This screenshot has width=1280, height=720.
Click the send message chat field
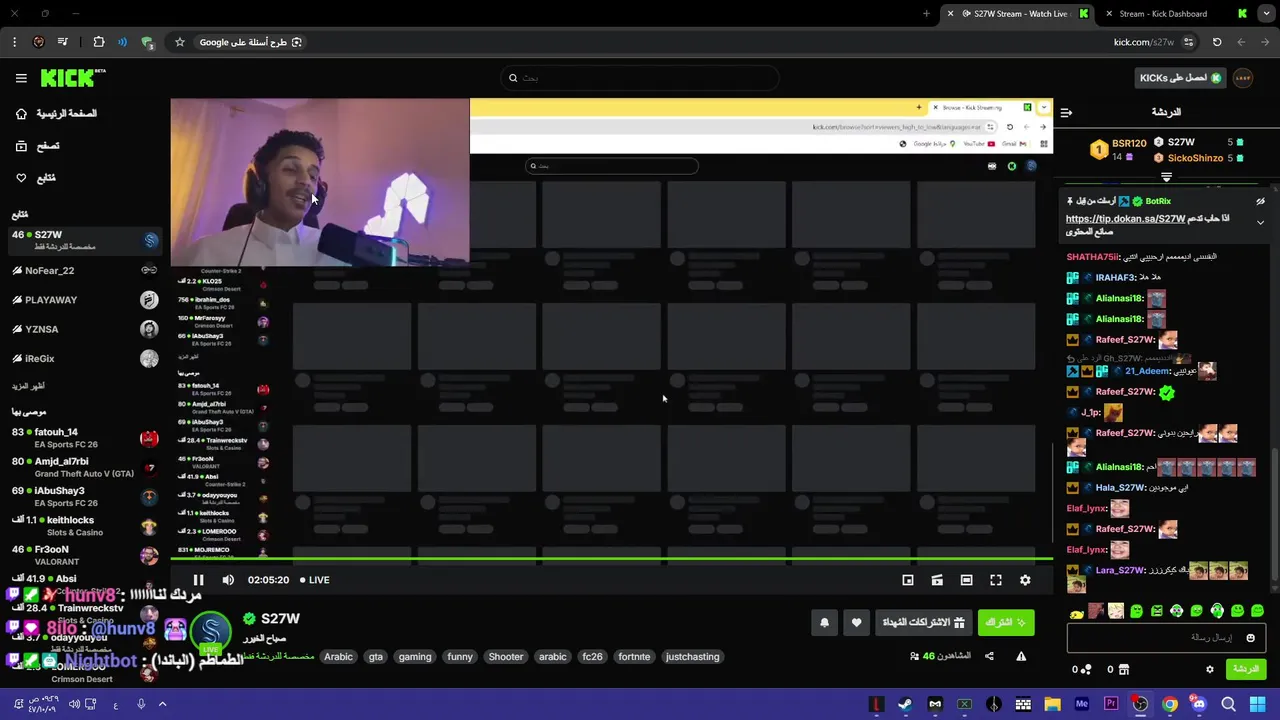coord(1166,637)
